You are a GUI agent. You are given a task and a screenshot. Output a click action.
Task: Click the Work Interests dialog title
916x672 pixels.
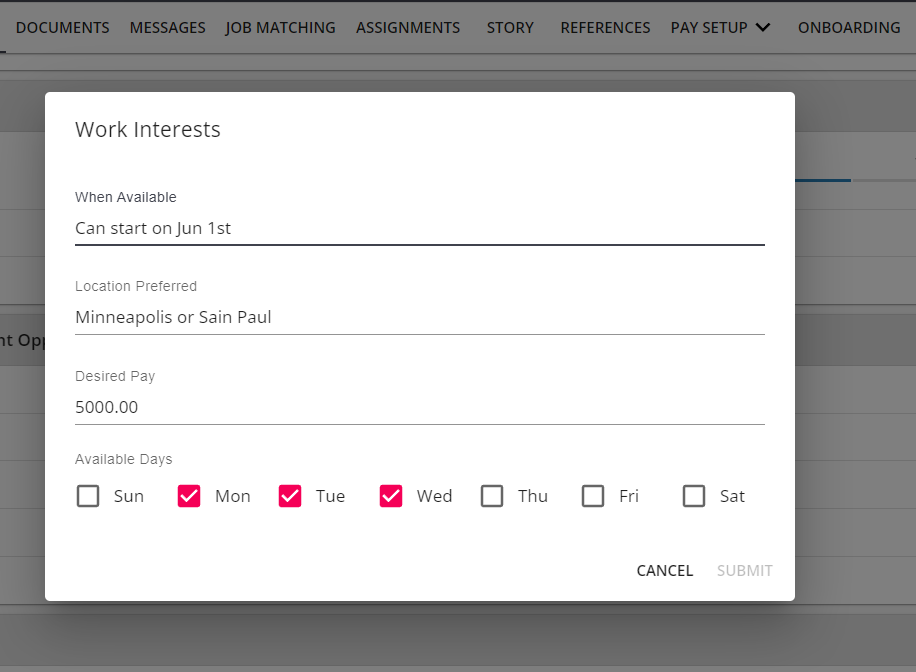coord(148,129)
